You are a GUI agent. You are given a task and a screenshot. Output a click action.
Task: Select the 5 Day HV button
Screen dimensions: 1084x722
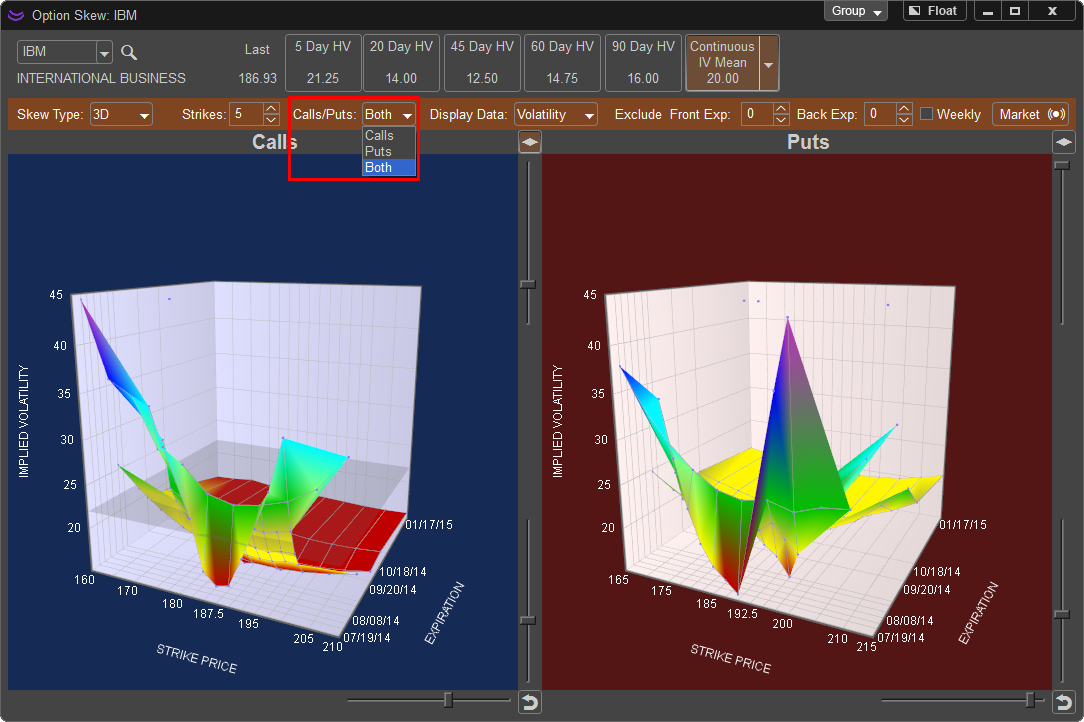coord(323,62)
